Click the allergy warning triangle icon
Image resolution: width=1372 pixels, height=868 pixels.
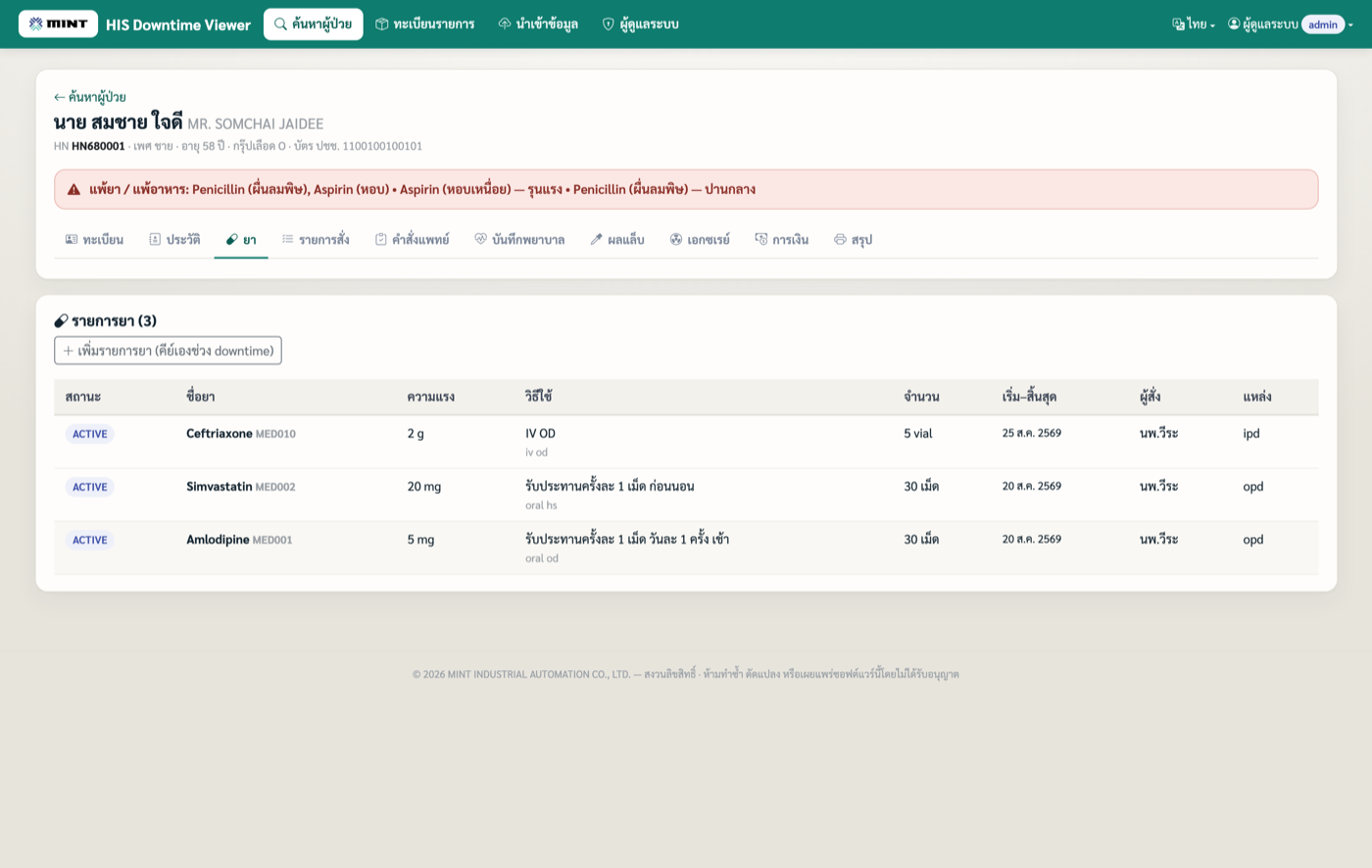coord(73,189)
